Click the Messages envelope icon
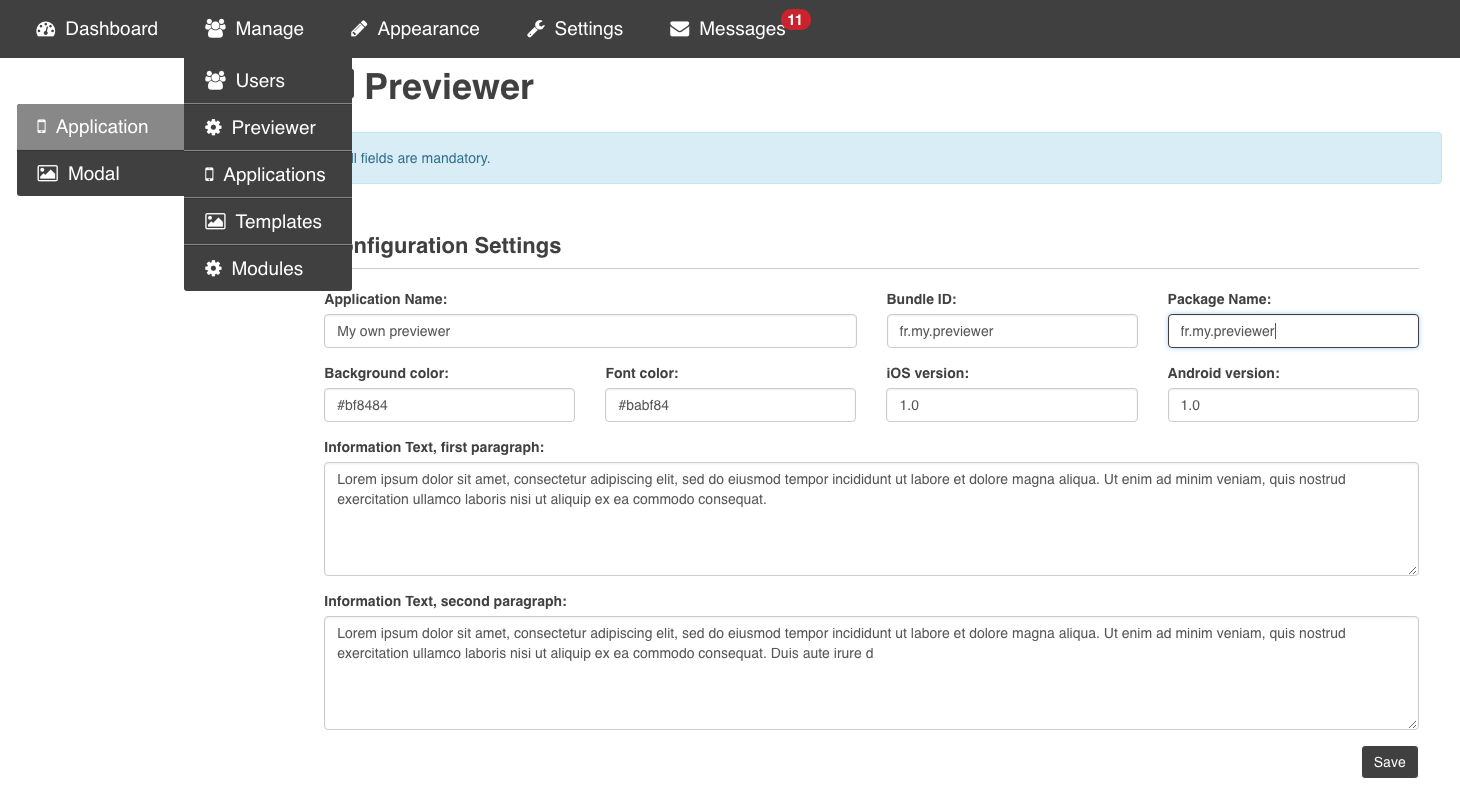Screen dimensions: 1460x810 coord(679,29)
